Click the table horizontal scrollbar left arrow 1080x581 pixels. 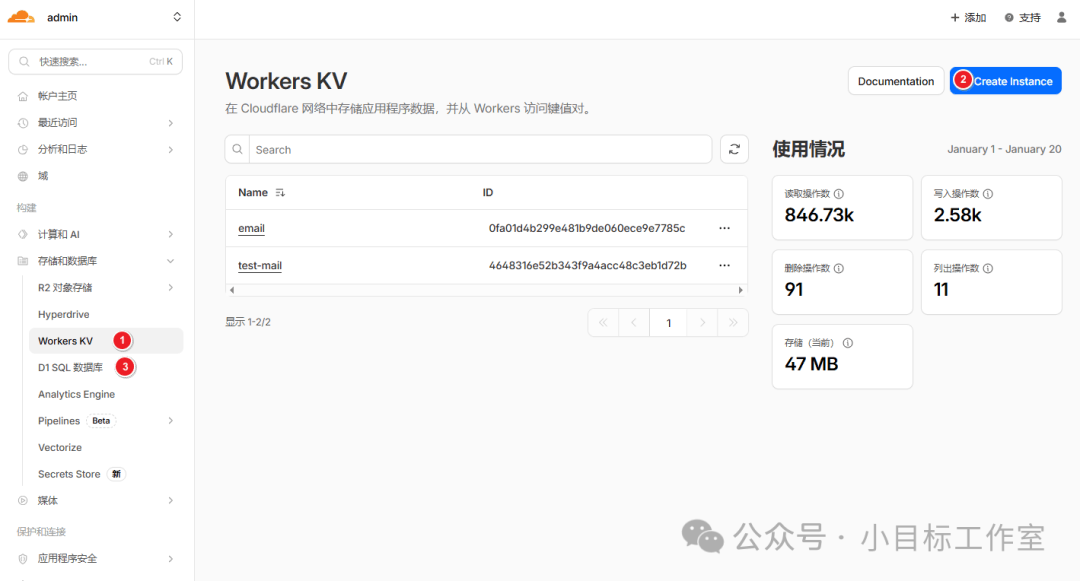(232, 290)
